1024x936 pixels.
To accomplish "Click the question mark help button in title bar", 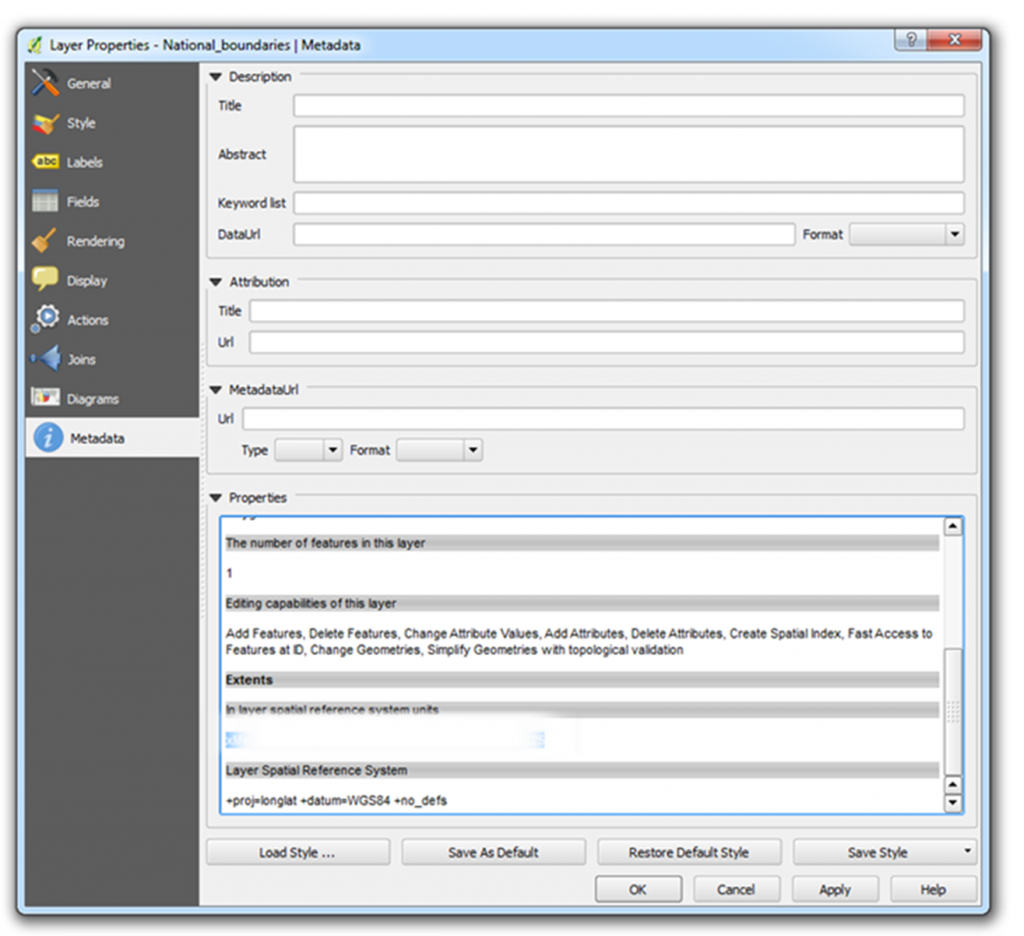I will 910,39.
